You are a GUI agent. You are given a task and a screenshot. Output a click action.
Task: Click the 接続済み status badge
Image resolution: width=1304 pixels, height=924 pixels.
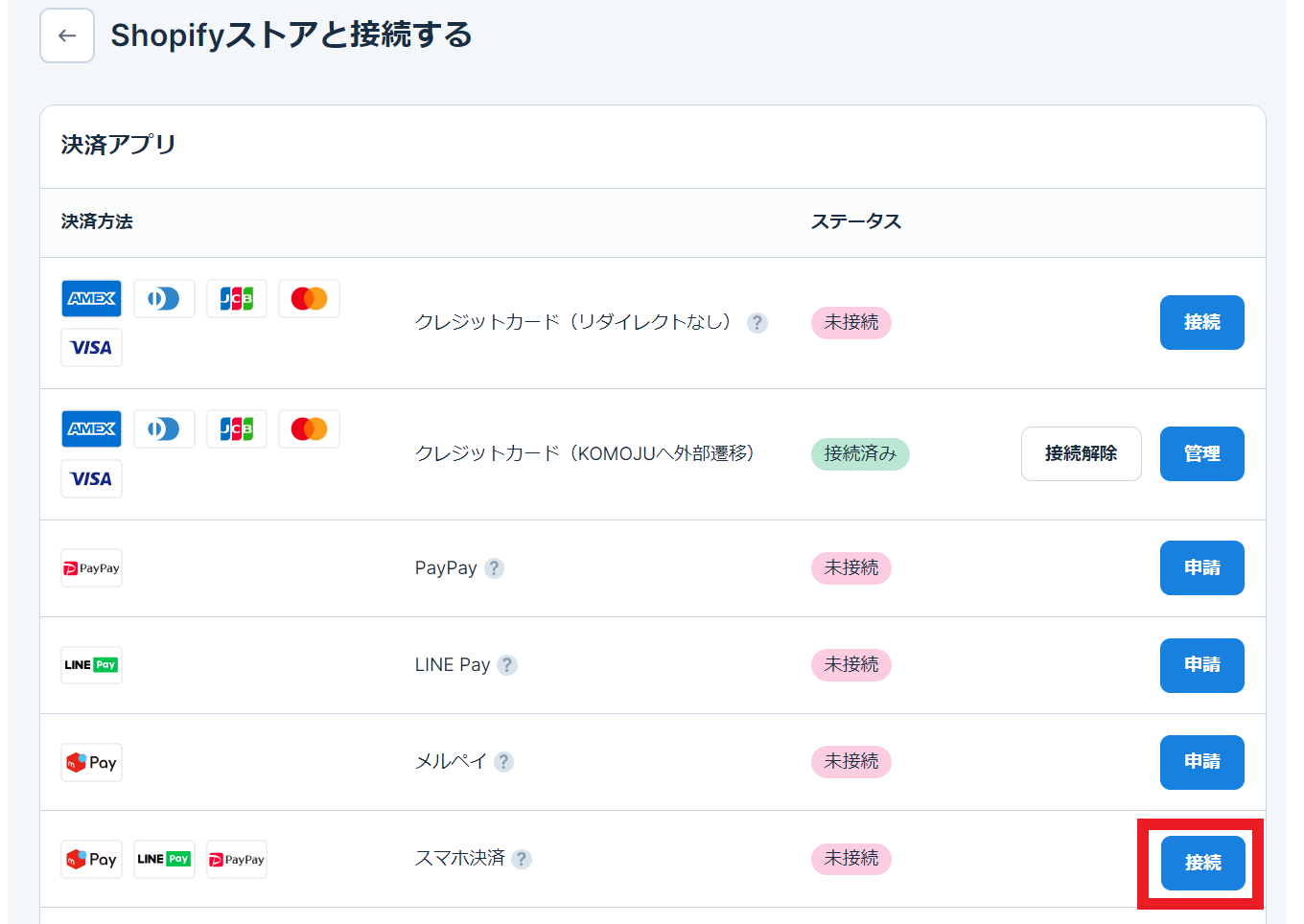pyautogui.click(x=860, y=454)
